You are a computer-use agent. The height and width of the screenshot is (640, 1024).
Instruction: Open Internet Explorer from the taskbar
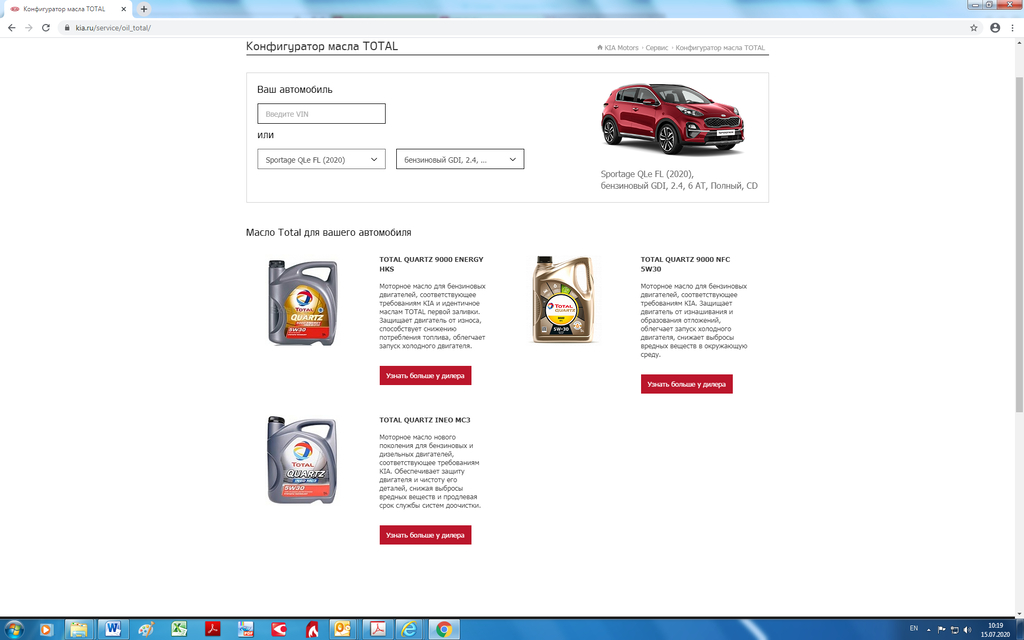point(409,630)
